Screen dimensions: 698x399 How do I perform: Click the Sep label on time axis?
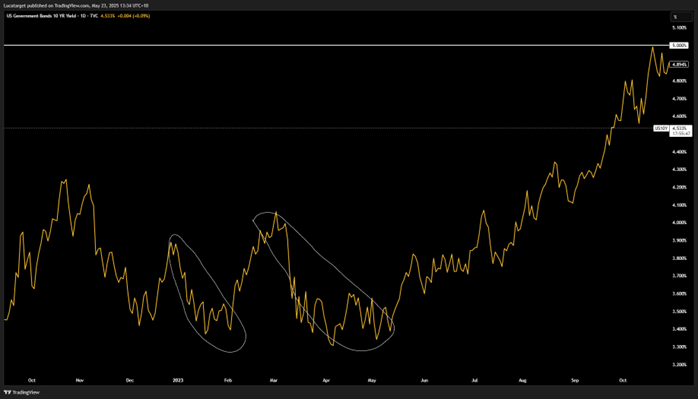(x=575, y=380)
